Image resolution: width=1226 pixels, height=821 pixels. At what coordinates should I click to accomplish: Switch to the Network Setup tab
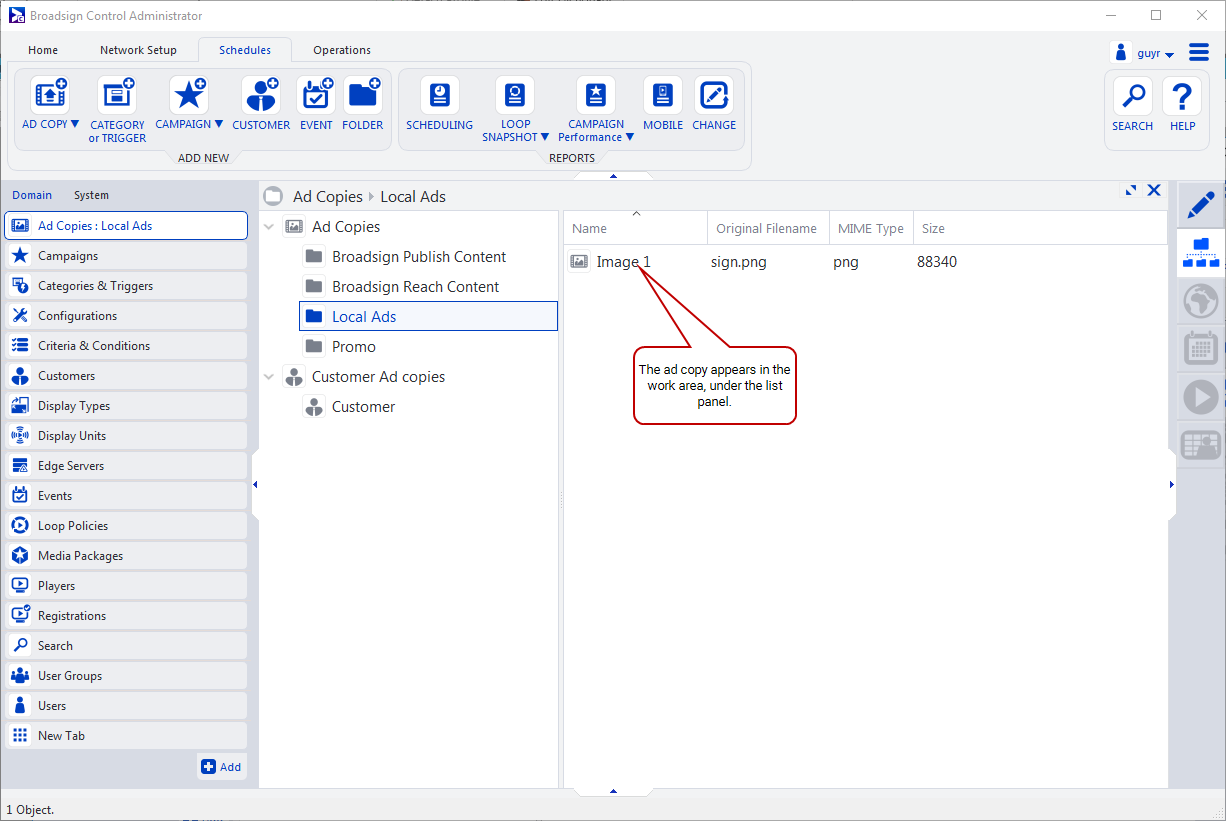click(138, 50)
